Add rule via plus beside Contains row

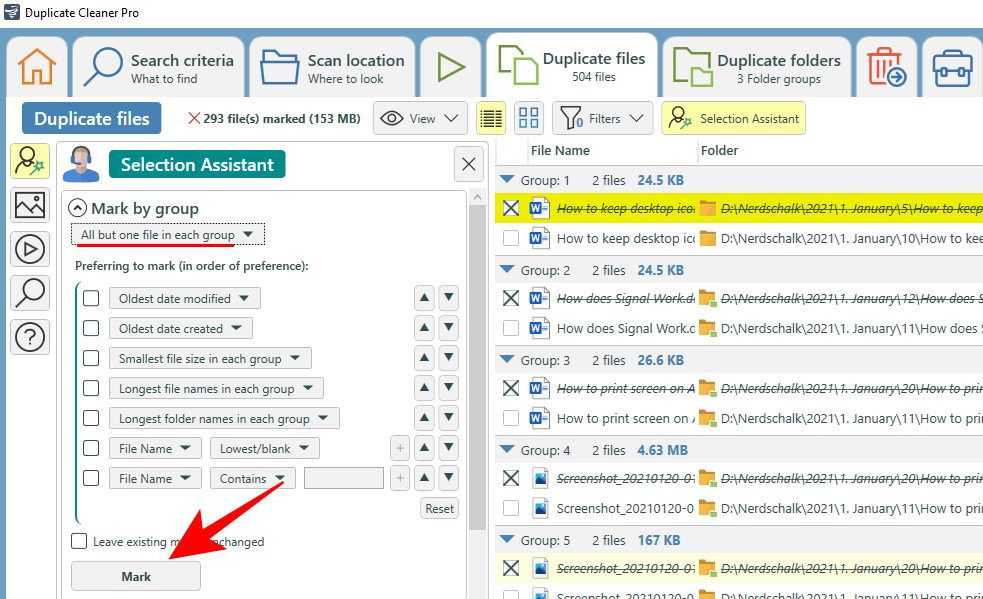pos(400,479)
